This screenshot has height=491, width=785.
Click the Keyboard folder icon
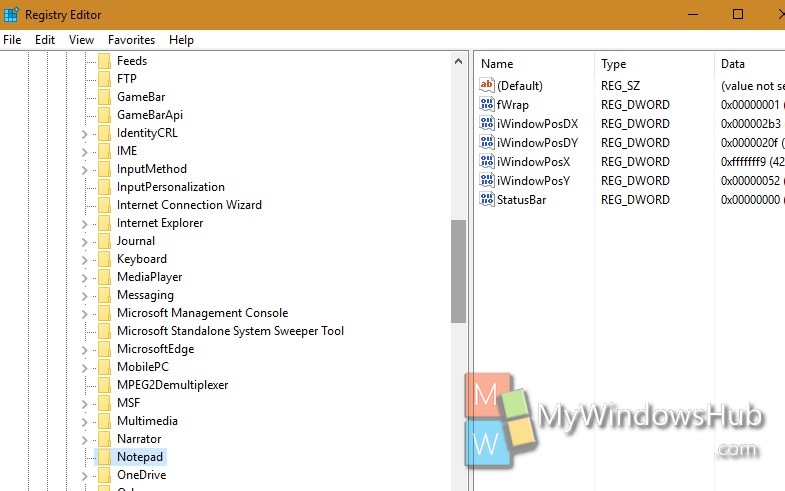tap(104, 259)
